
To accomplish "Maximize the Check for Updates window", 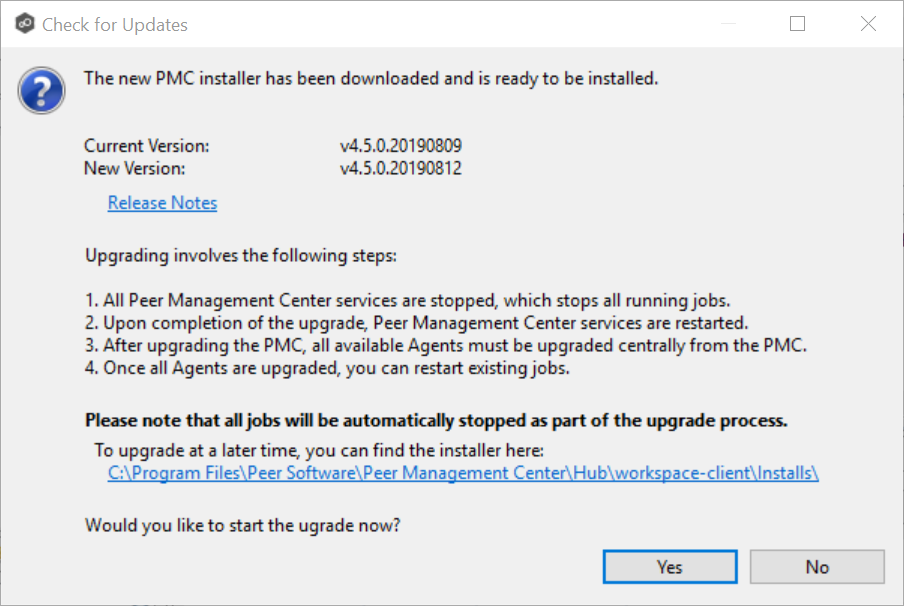I will click(797, 24).
